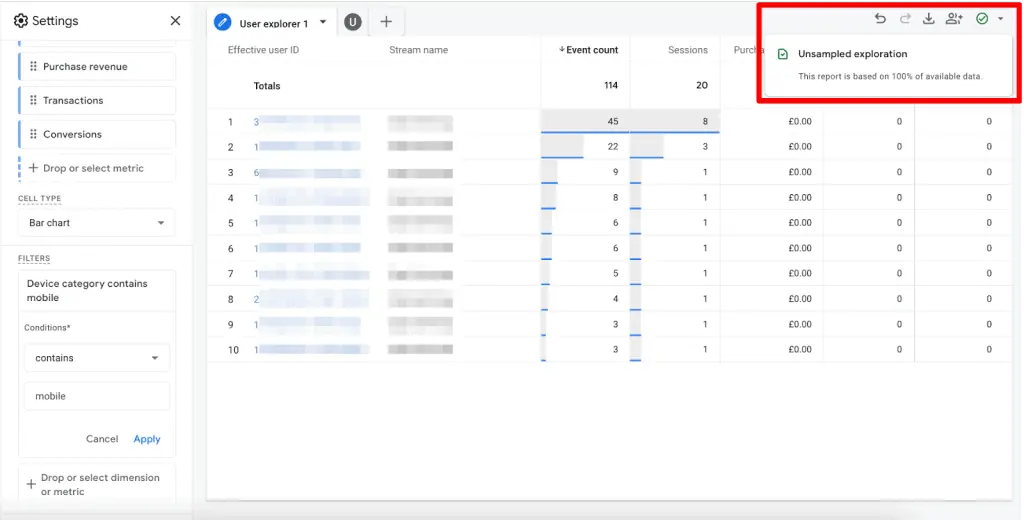The width and height of the screenshot is (1024, 520).
Task: Select the U tab
Action: click(352, 22)
